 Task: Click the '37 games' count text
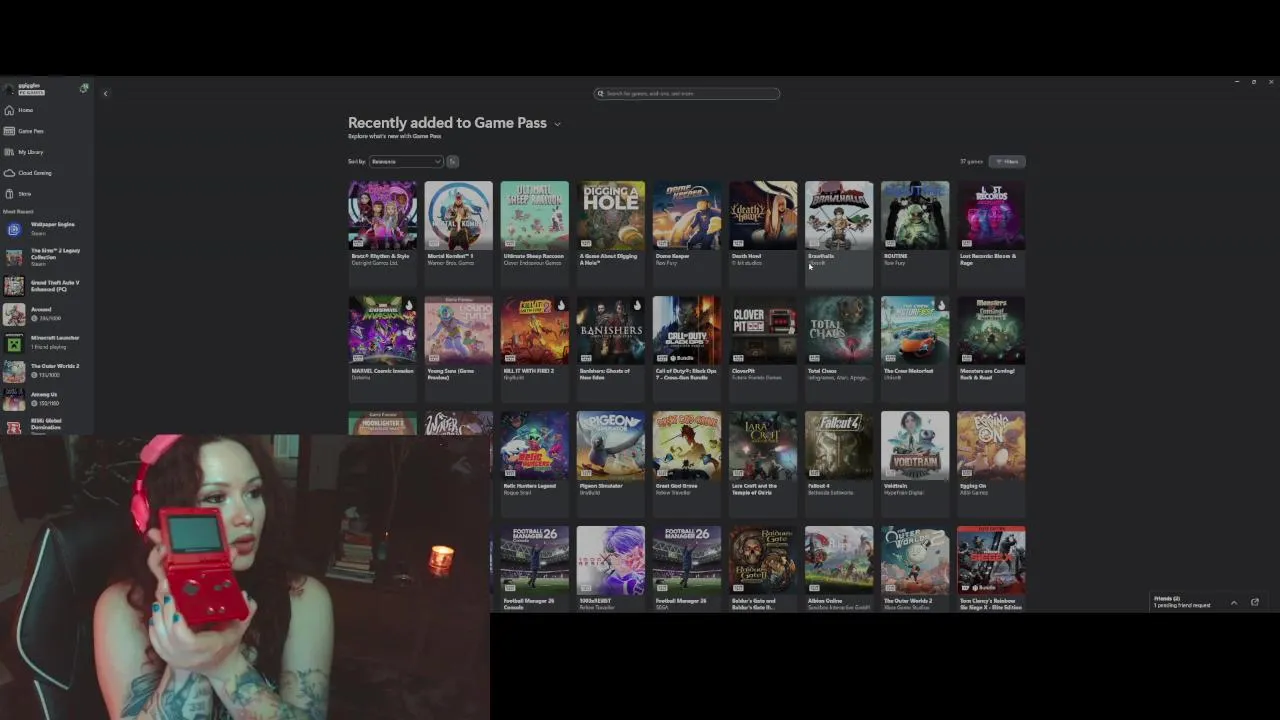[971, 161]
